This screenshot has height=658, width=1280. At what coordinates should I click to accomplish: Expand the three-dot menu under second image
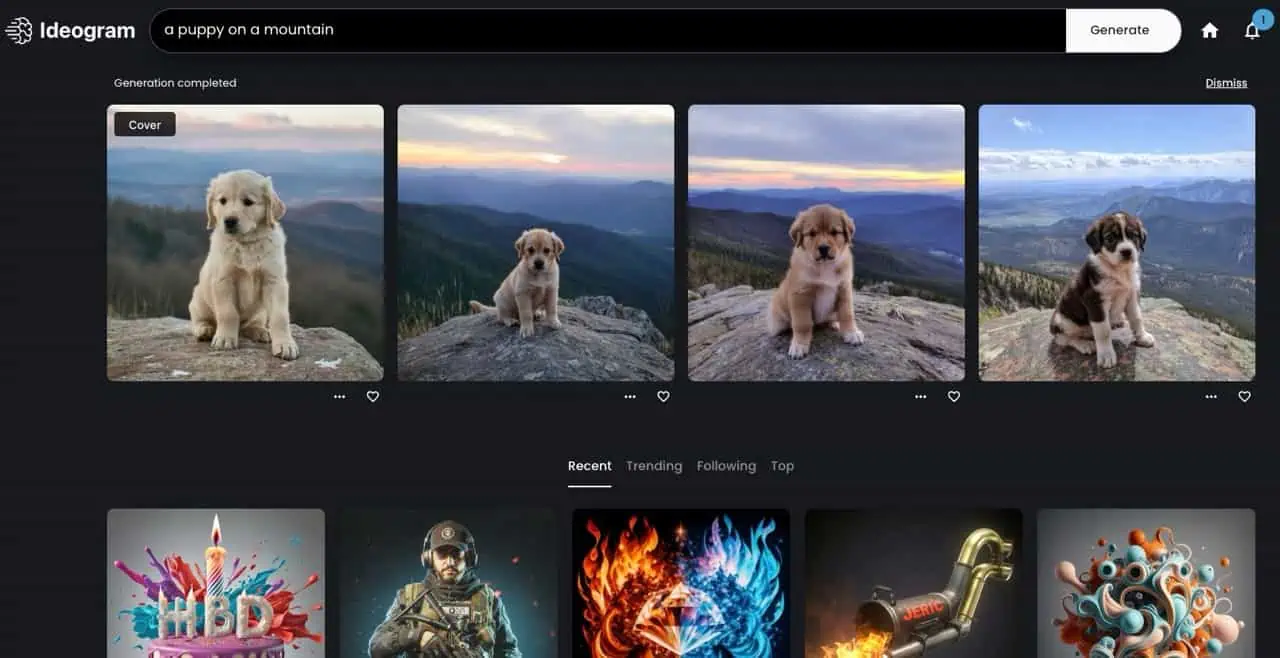(630, 397)
